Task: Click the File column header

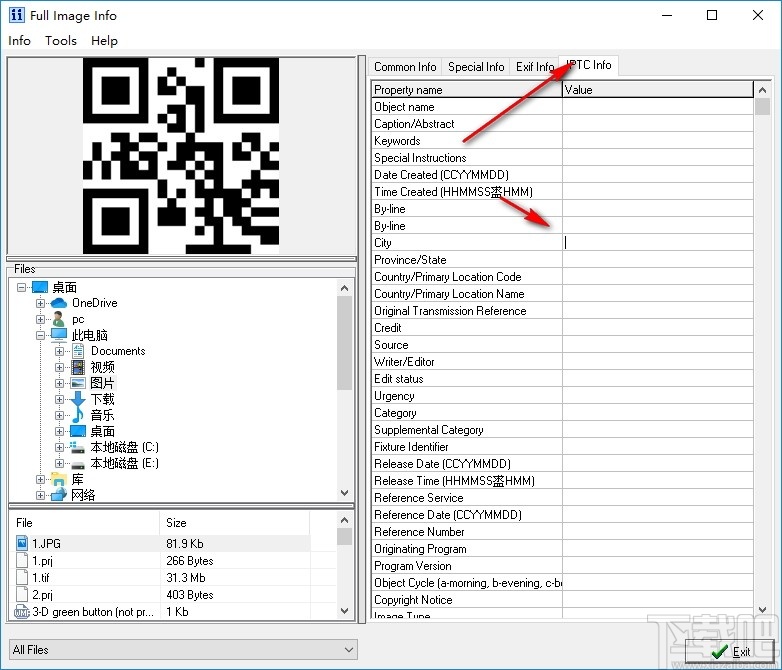Action: [85, 523]
